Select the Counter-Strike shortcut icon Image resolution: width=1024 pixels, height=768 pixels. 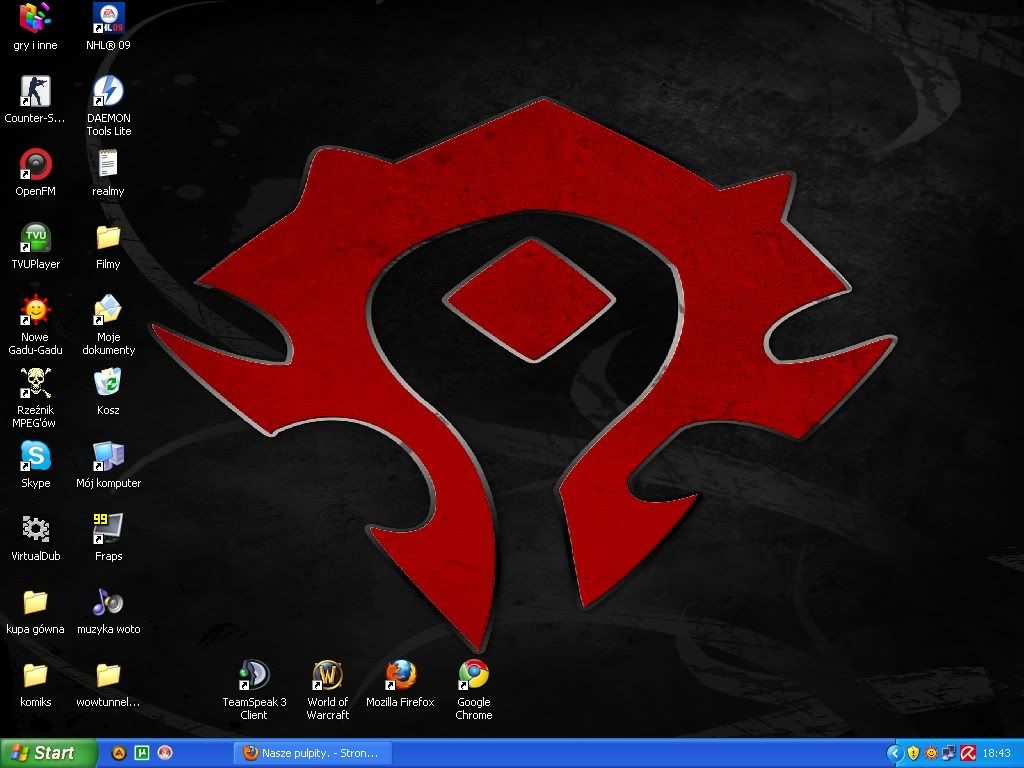pyautogui.click(x=36, y=92)
